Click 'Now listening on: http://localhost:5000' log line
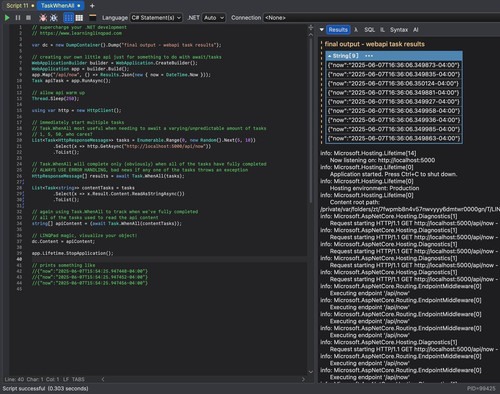Image resolution: width=500 pixels, height=394 pixels. point(382,160)
